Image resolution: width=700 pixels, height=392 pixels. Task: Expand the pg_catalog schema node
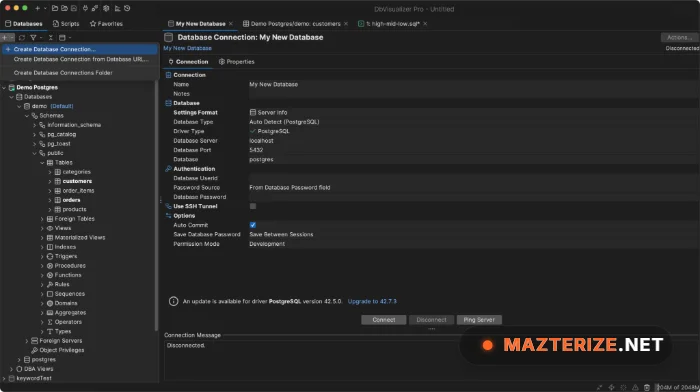34,134
